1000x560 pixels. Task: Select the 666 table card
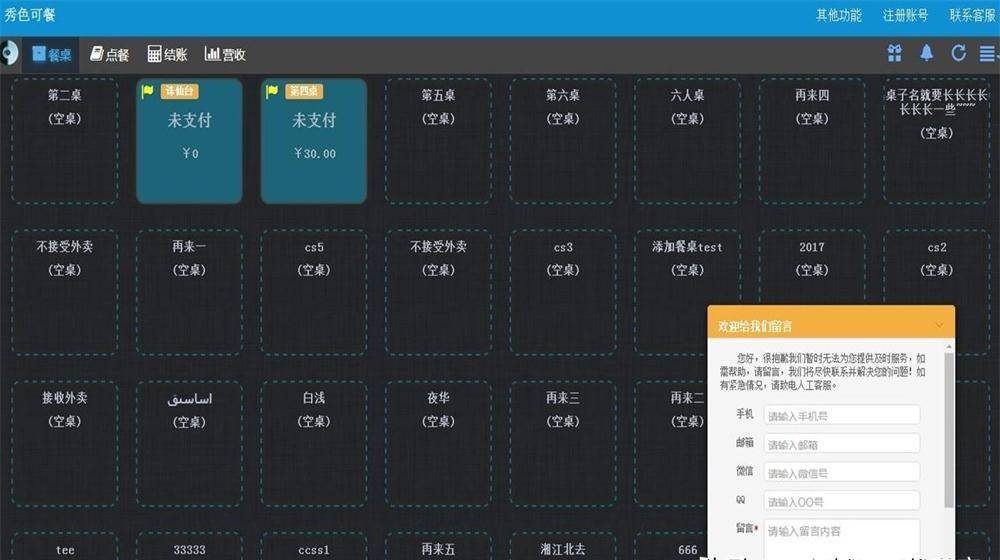tap(671, 547)
